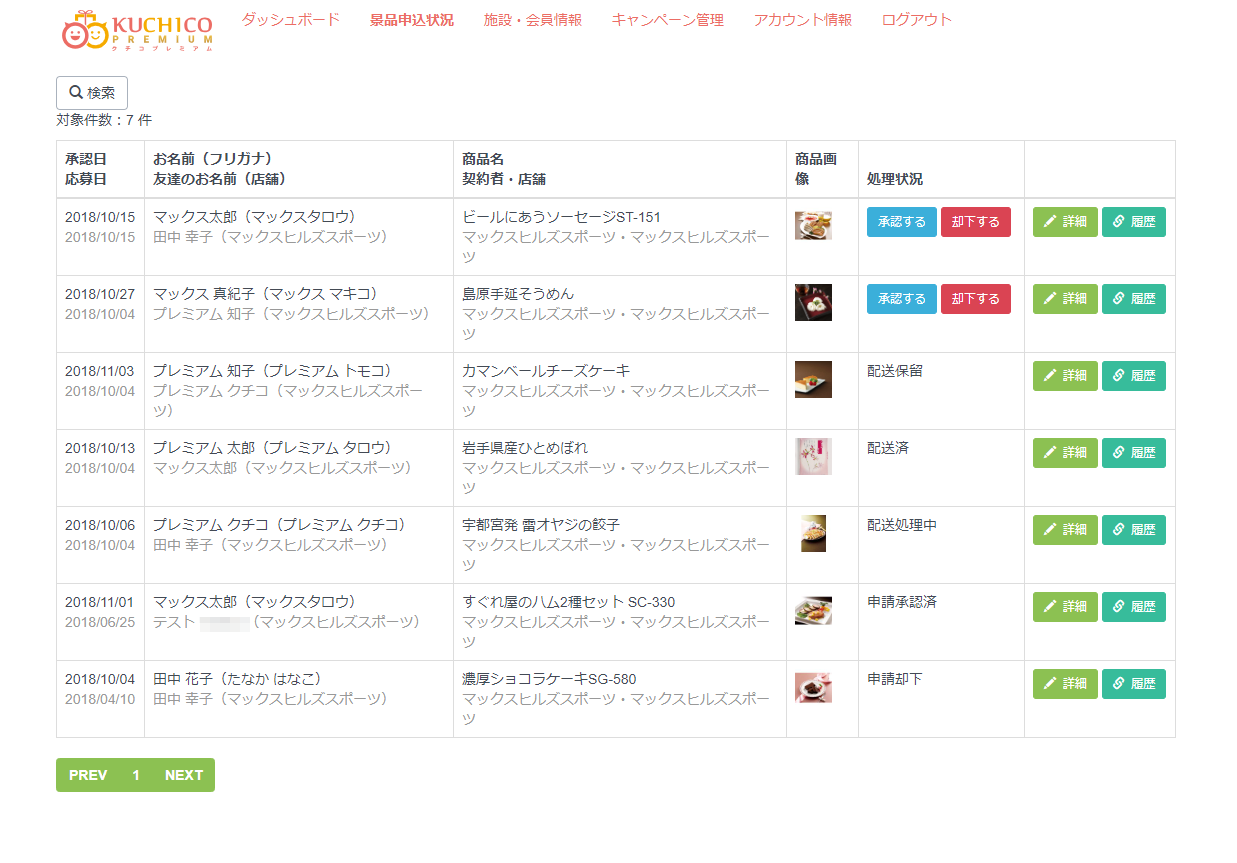1237x863 pixels.
Task: Open details for 宇都宮発 雷オヤジの餃子 row
Action: (x=1064, y=530)
